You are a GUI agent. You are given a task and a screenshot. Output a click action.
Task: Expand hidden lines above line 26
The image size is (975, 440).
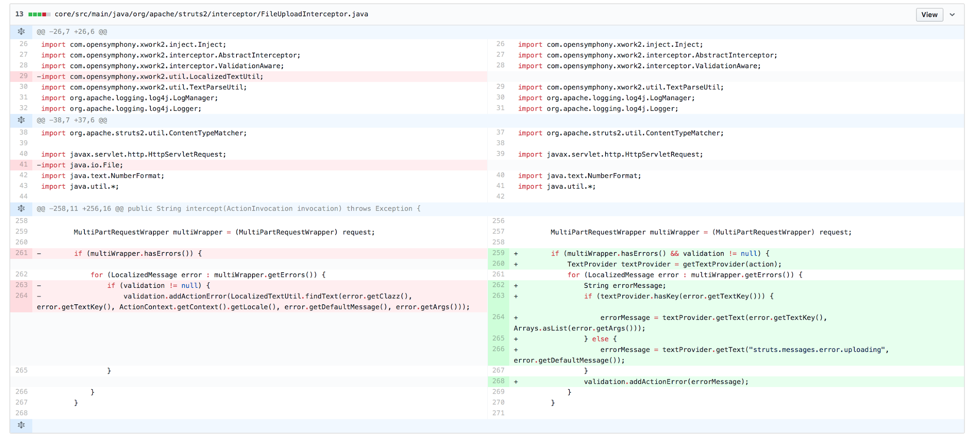[21, 32]
